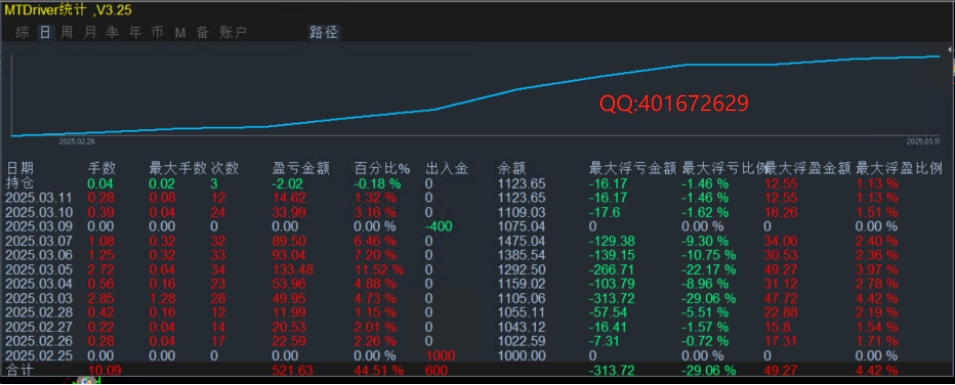Viewport: 955px width, 385px height.
Task: Switch to the 季 quarterly tab
Action: [x=112, y=32]
